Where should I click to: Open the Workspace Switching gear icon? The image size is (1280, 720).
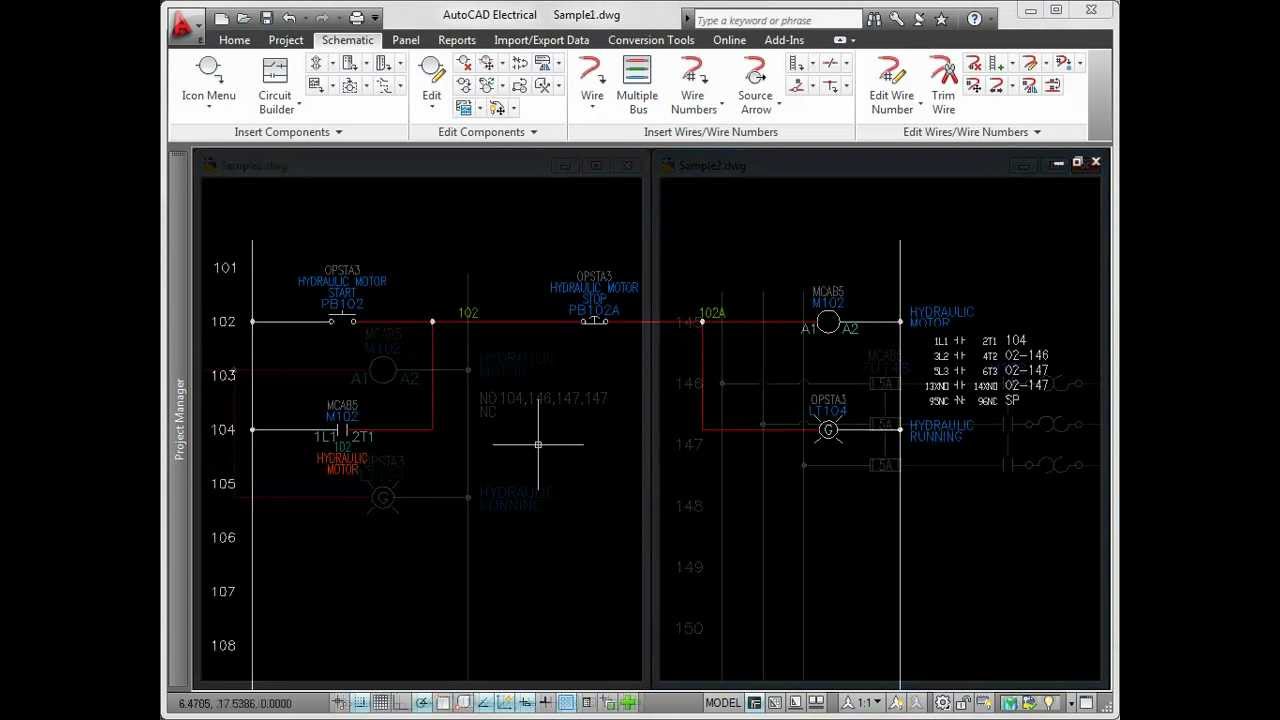(942, 703)
